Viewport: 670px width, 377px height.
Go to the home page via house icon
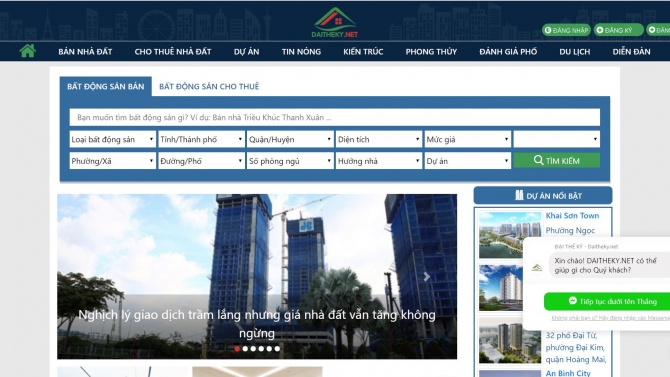click(27, 51)
